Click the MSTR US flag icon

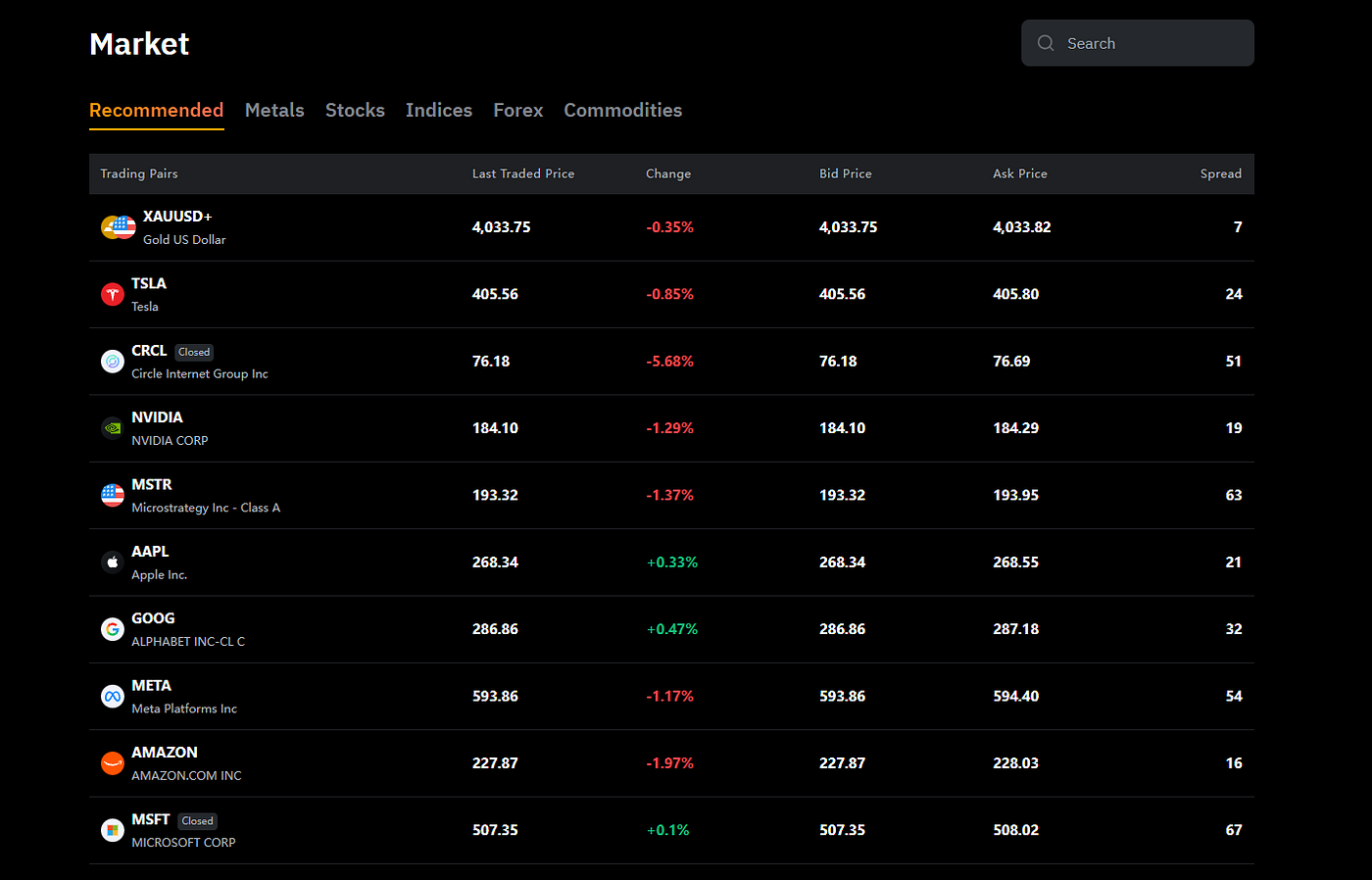113,495
